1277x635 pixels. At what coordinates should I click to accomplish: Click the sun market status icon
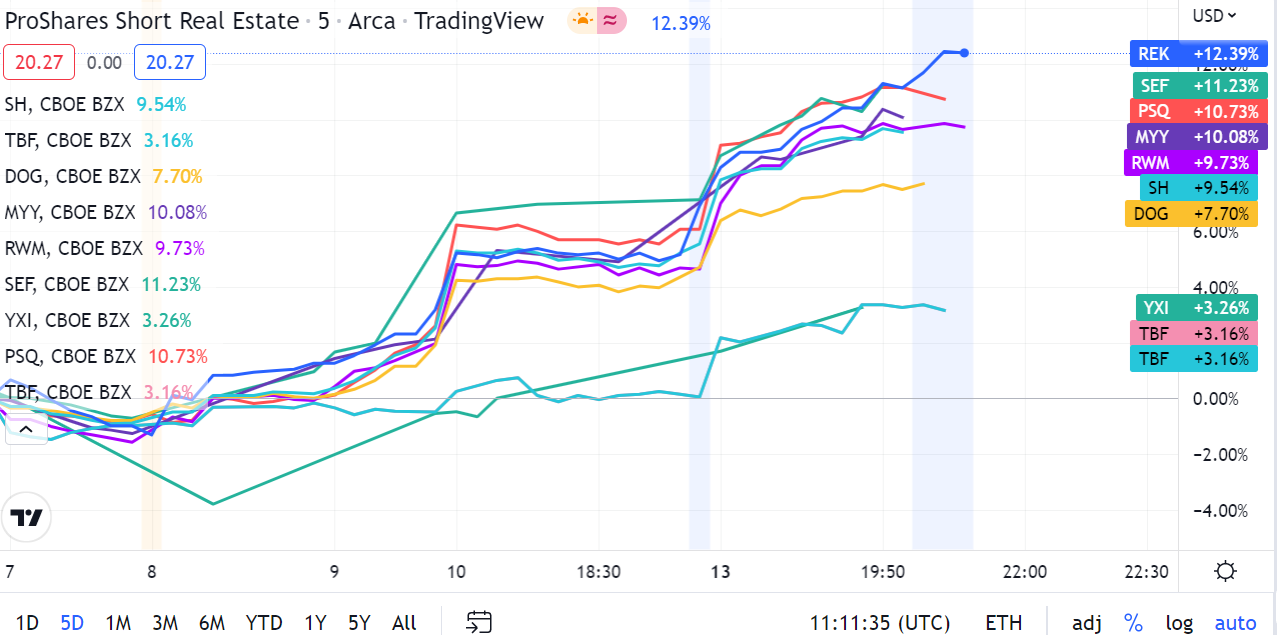click(581, 21)
